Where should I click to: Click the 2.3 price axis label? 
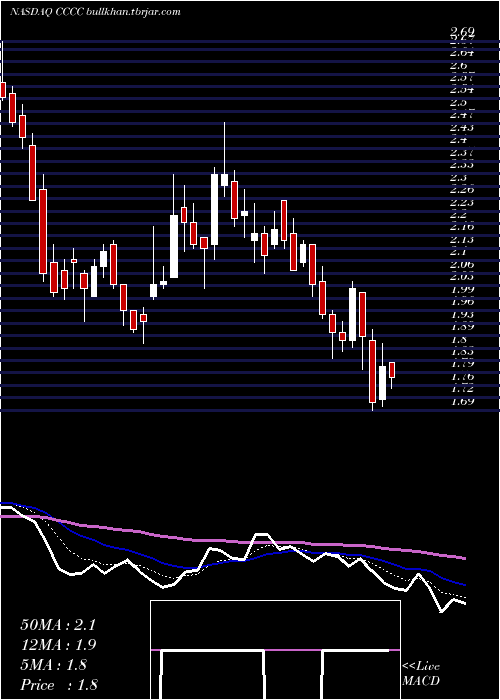coord(459,177)
